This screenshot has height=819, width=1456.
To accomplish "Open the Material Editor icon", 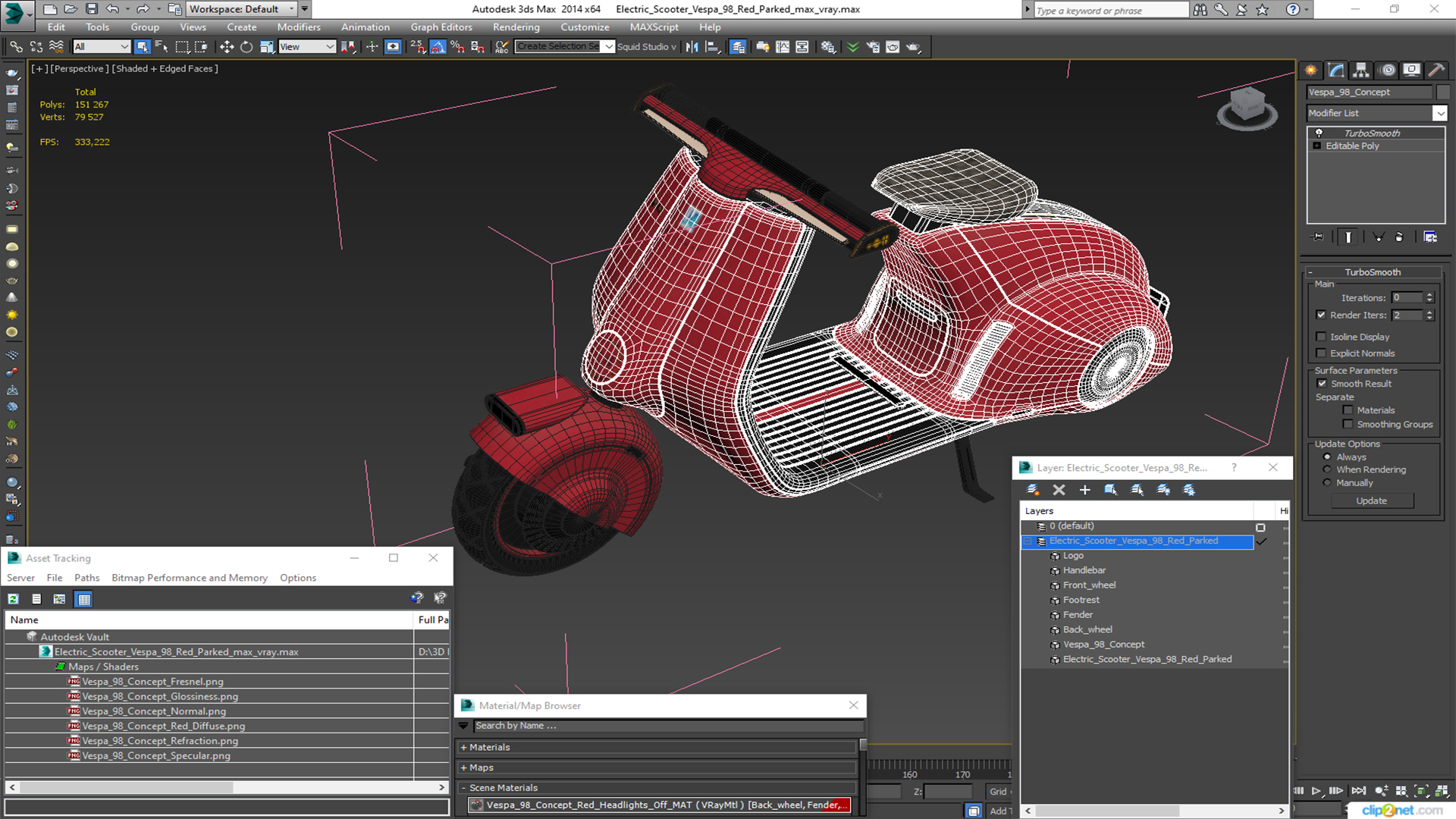I will 828,47.
